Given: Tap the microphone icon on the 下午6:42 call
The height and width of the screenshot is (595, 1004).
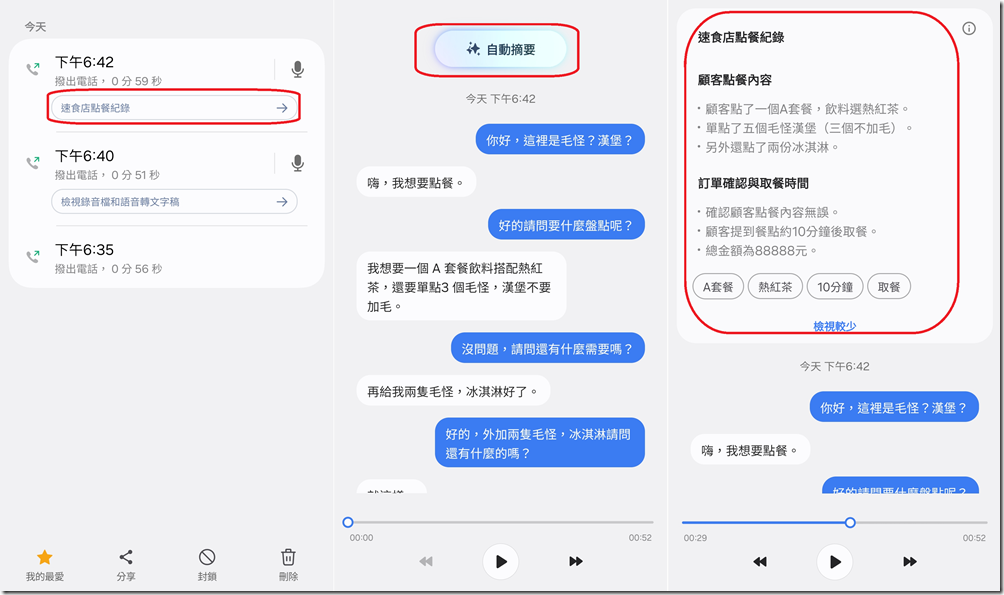Looking at the screenshot, I should tap(297, 69).
